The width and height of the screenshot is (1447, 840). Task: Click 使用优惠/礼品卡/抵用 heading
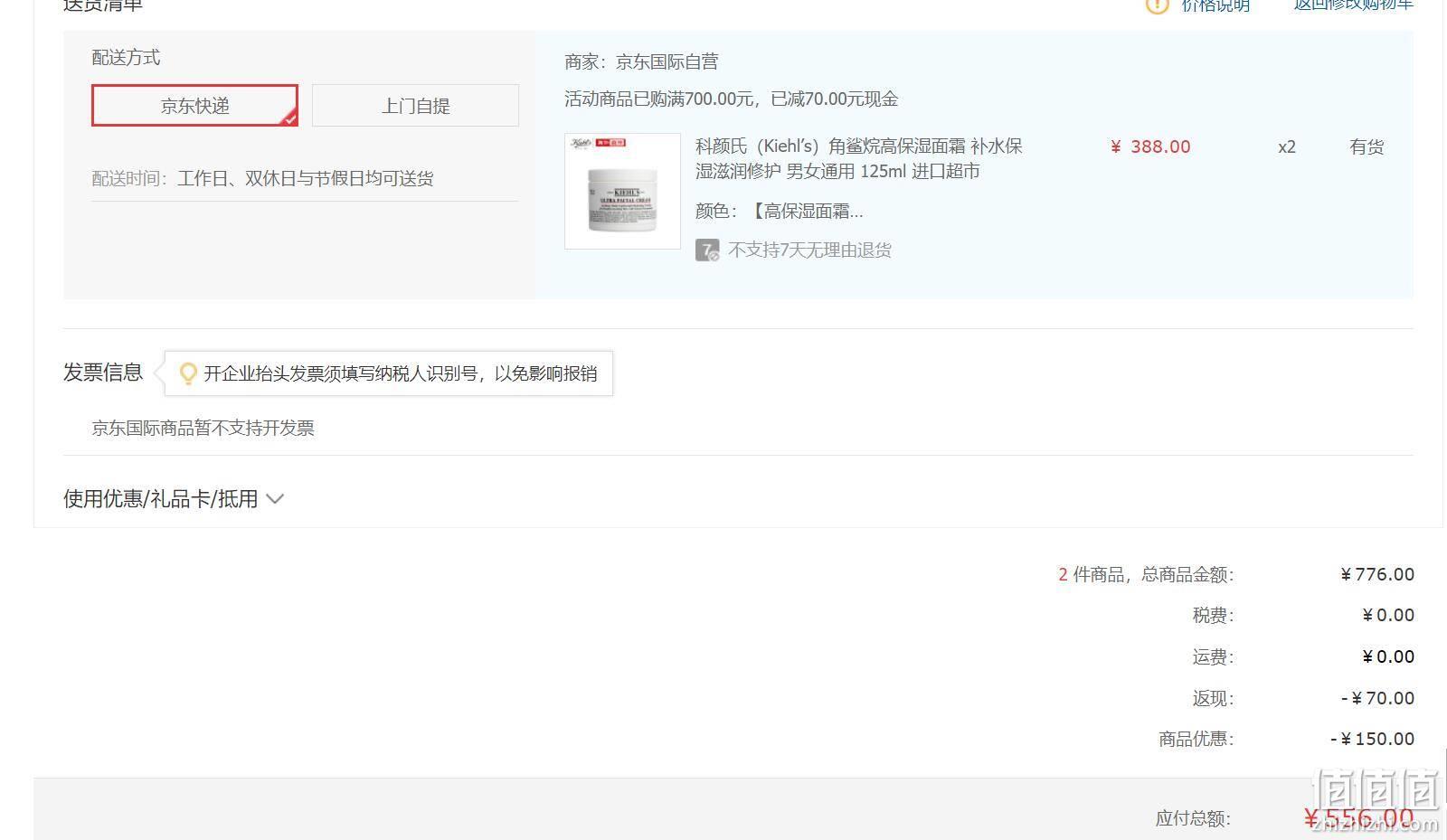[x=160, y=499]
